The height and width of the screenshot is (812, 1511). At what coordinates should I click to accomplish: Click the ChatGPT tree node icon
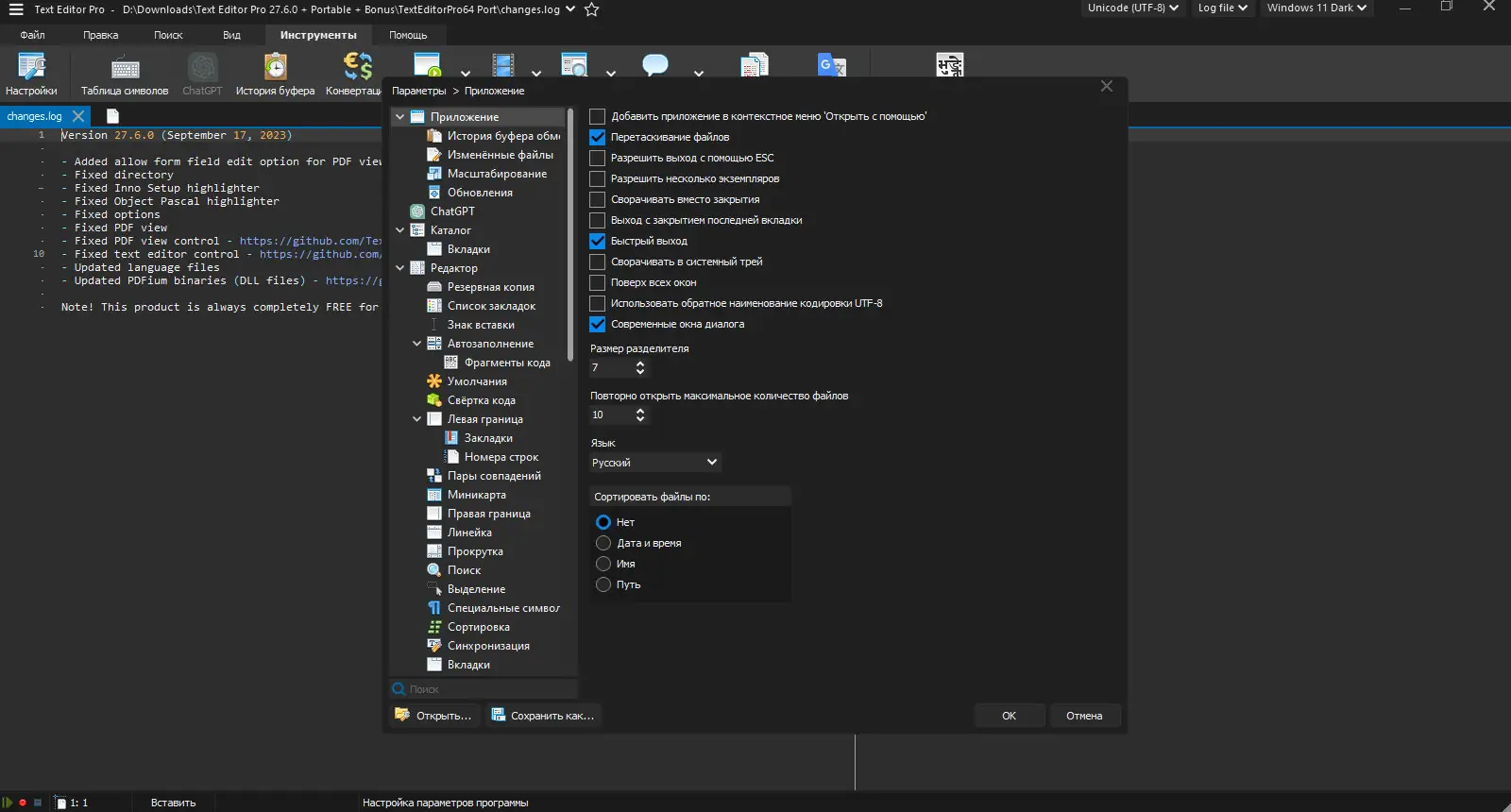coord(417,211)
